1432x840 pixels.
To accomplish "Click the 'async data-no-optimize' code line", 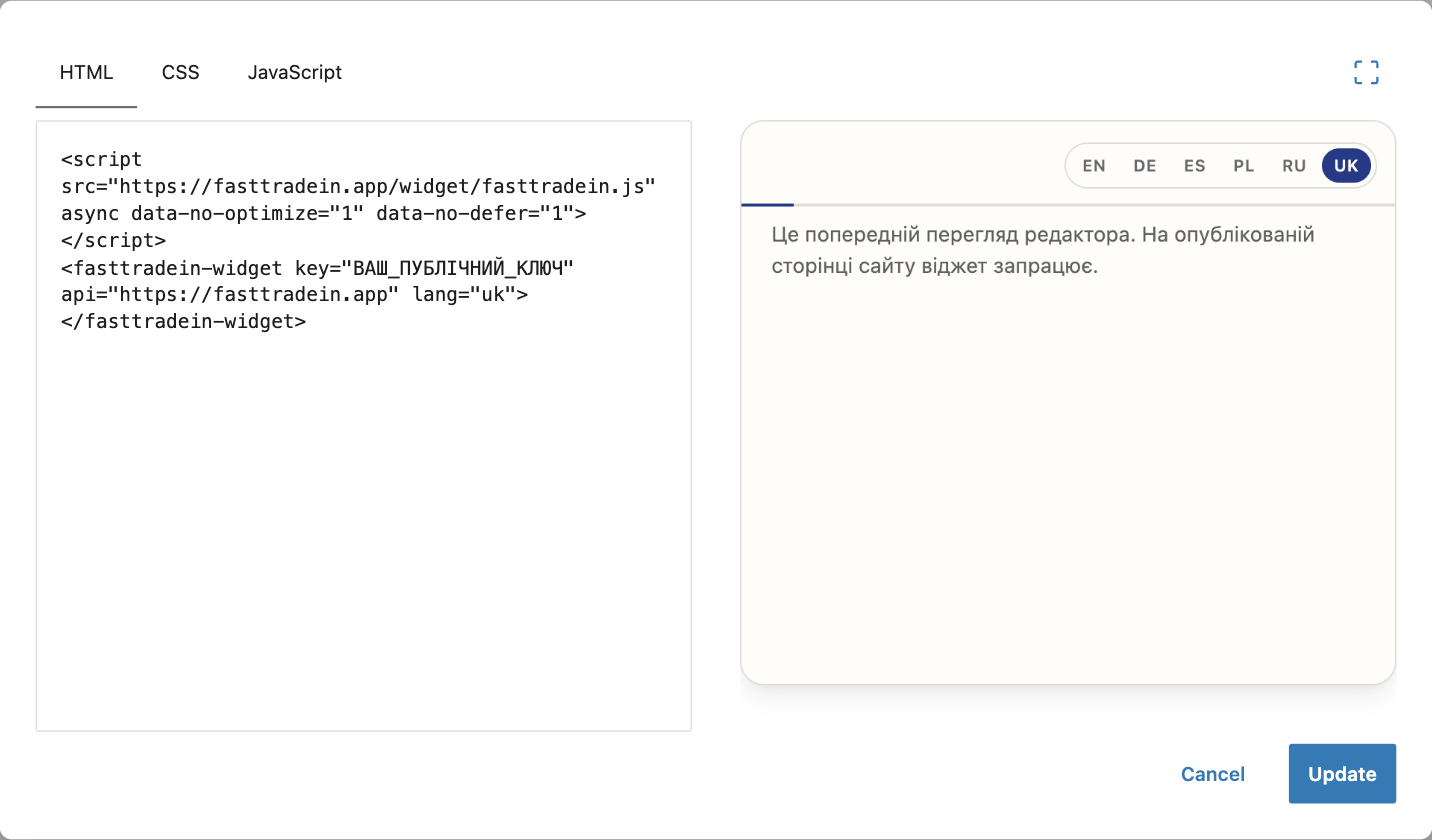I will tap(323, 213).
